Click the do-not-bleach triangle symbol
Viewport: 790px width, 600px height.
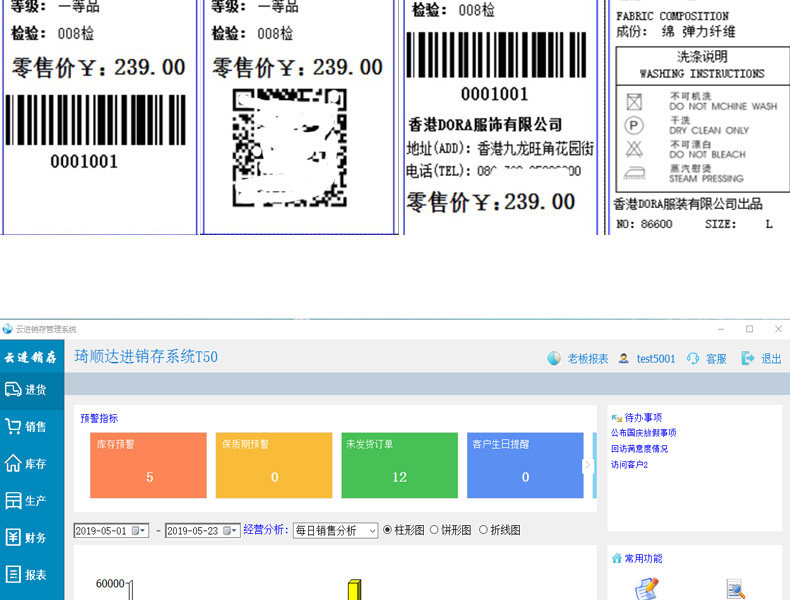click(x=634, y=149)
